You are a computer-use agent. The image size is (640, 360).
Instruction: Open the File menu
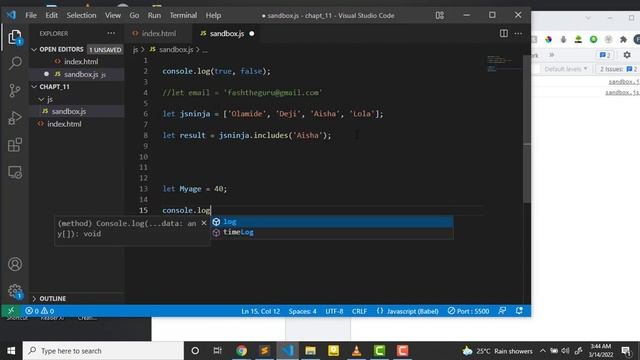point(31,16)
